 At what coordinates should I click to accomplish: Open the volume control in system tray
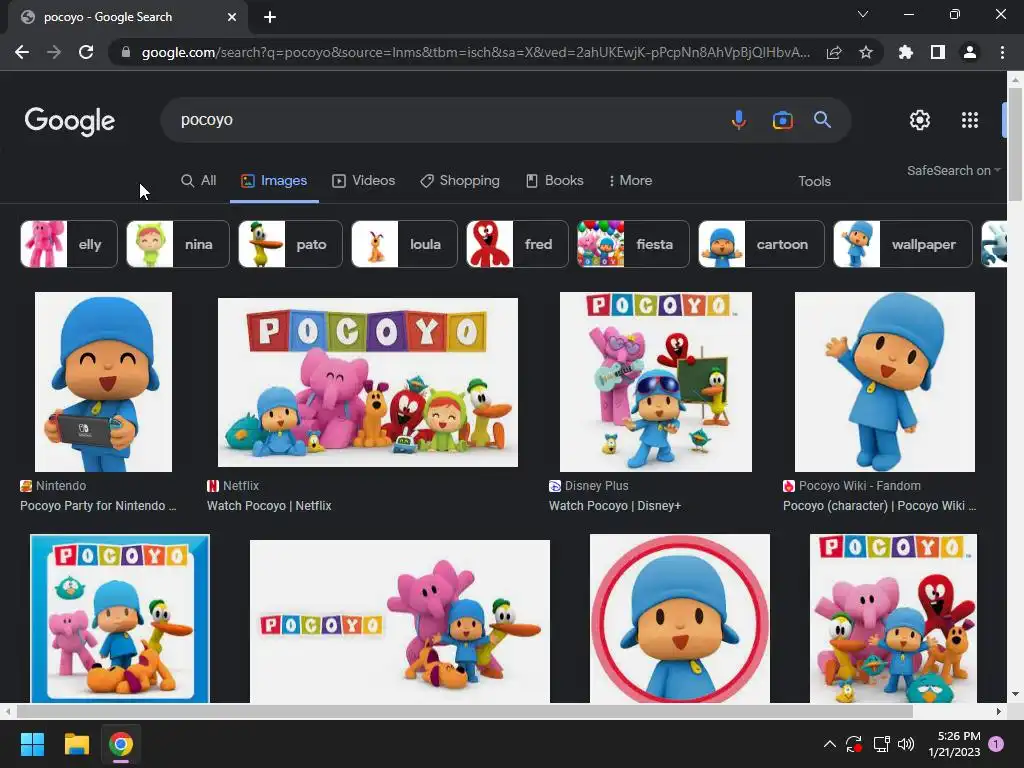click(x=906, y=744)
